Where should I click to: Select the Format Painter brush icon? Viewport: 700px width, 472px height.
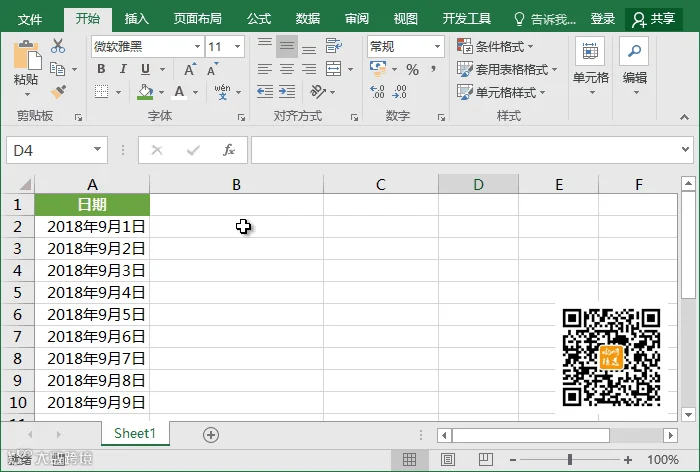click(58, 92)
